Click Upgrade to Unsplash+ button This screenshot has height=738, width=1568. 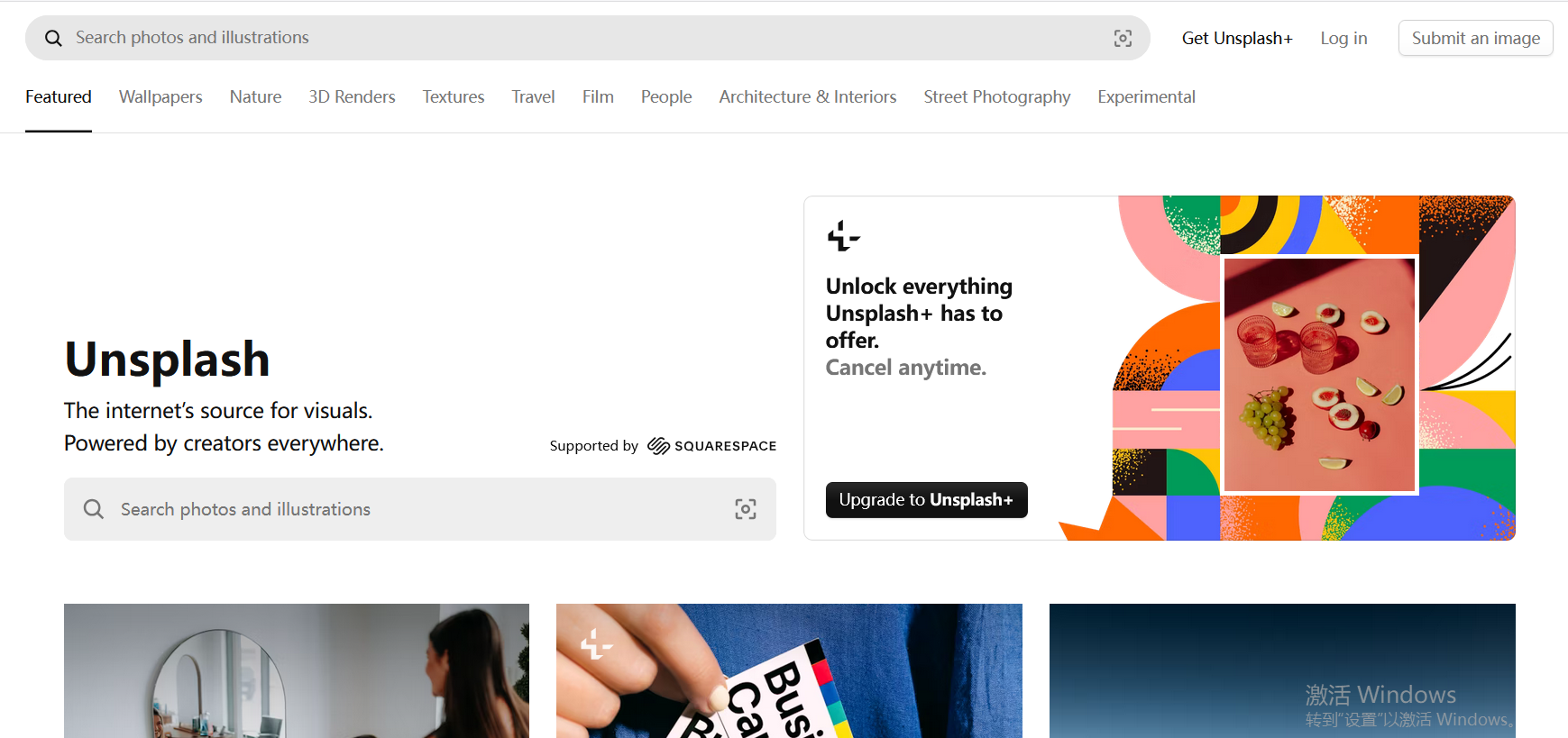(x=926, y=500)
